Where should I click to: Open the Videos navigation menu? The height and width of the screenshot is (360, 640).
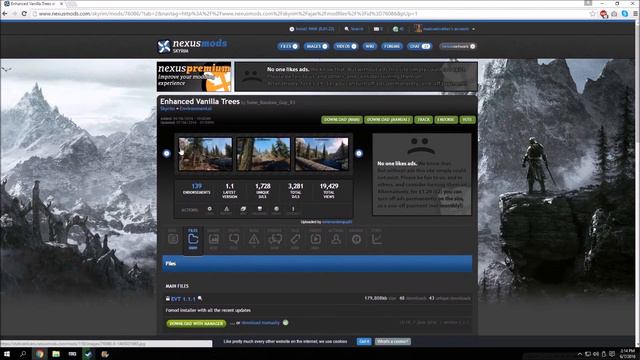click(345, 46)
